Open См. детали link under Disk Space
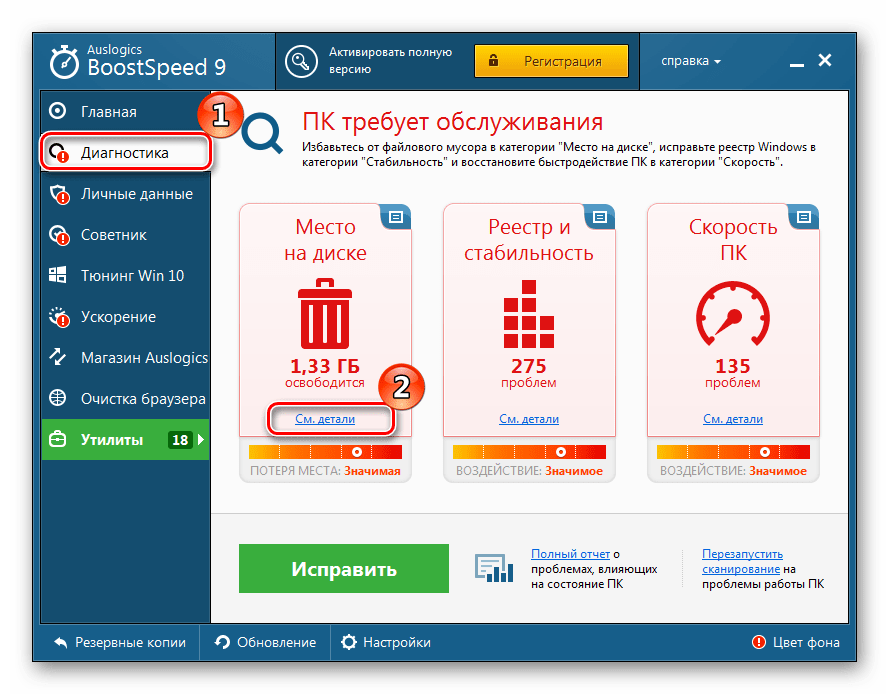The image size is (889, 694). (325, 419)
